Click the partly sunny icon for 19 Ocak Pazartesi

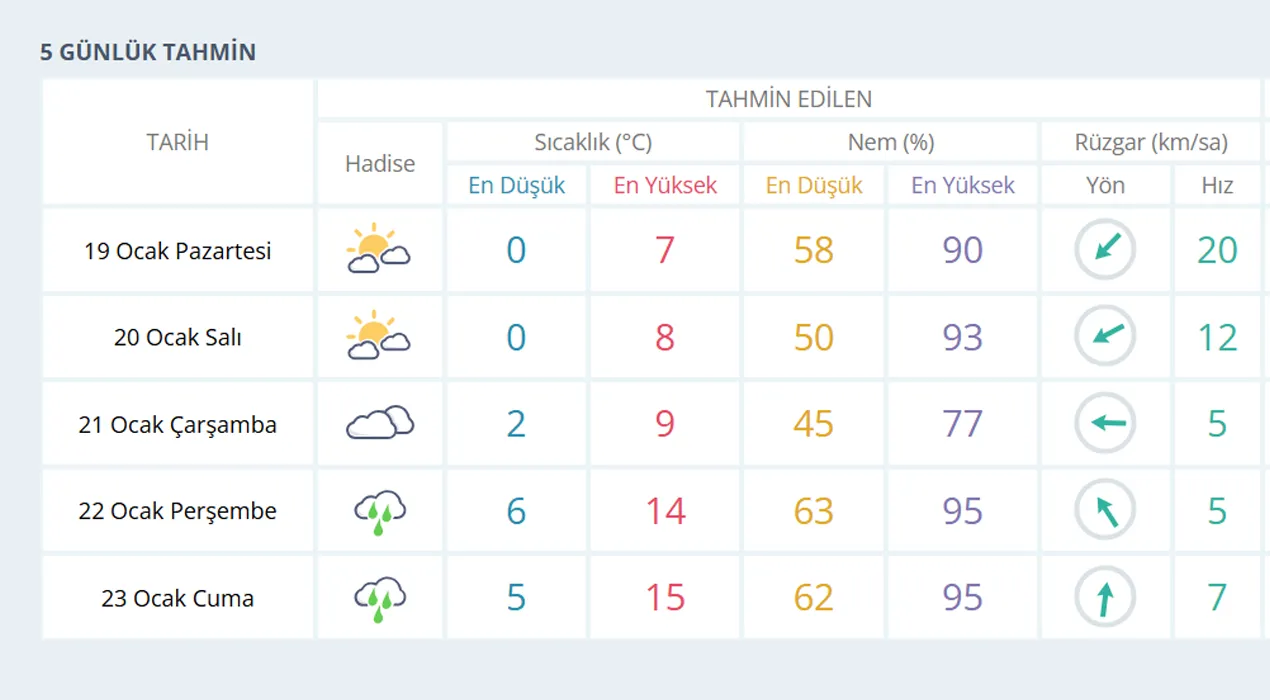click(379, 249)
